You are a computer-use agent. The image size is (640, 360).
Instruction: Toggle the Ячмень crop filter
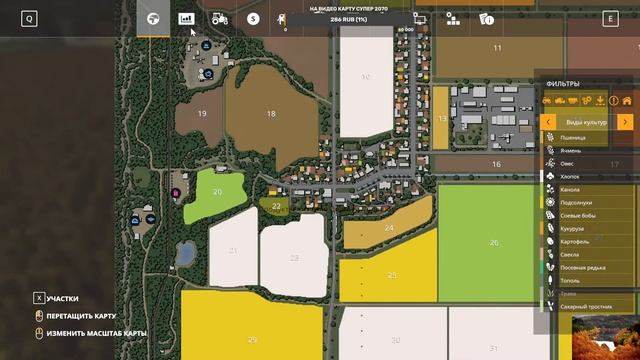587,151
